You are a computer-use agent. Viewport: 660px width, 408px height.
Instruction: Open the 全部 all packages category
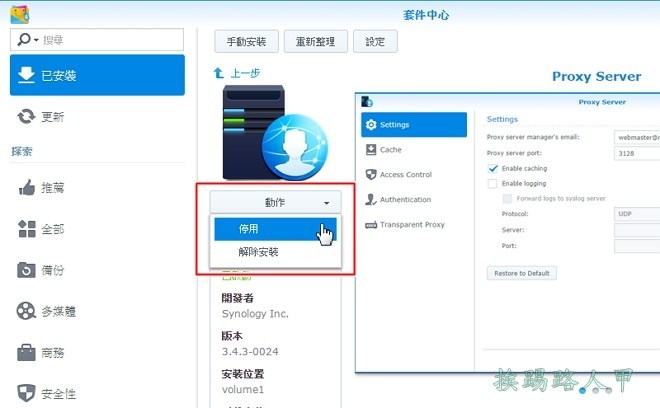pyautogui.click(x=97, y=229)
